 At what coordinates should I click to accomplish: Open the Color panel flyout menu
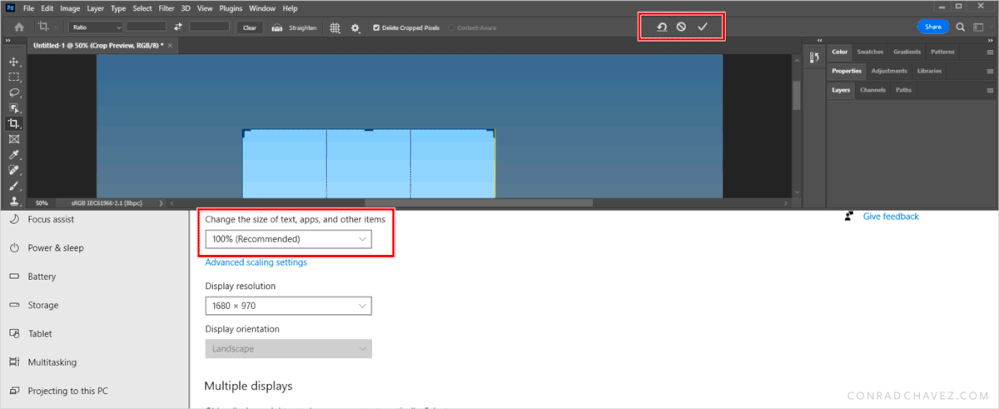point(989,52)
